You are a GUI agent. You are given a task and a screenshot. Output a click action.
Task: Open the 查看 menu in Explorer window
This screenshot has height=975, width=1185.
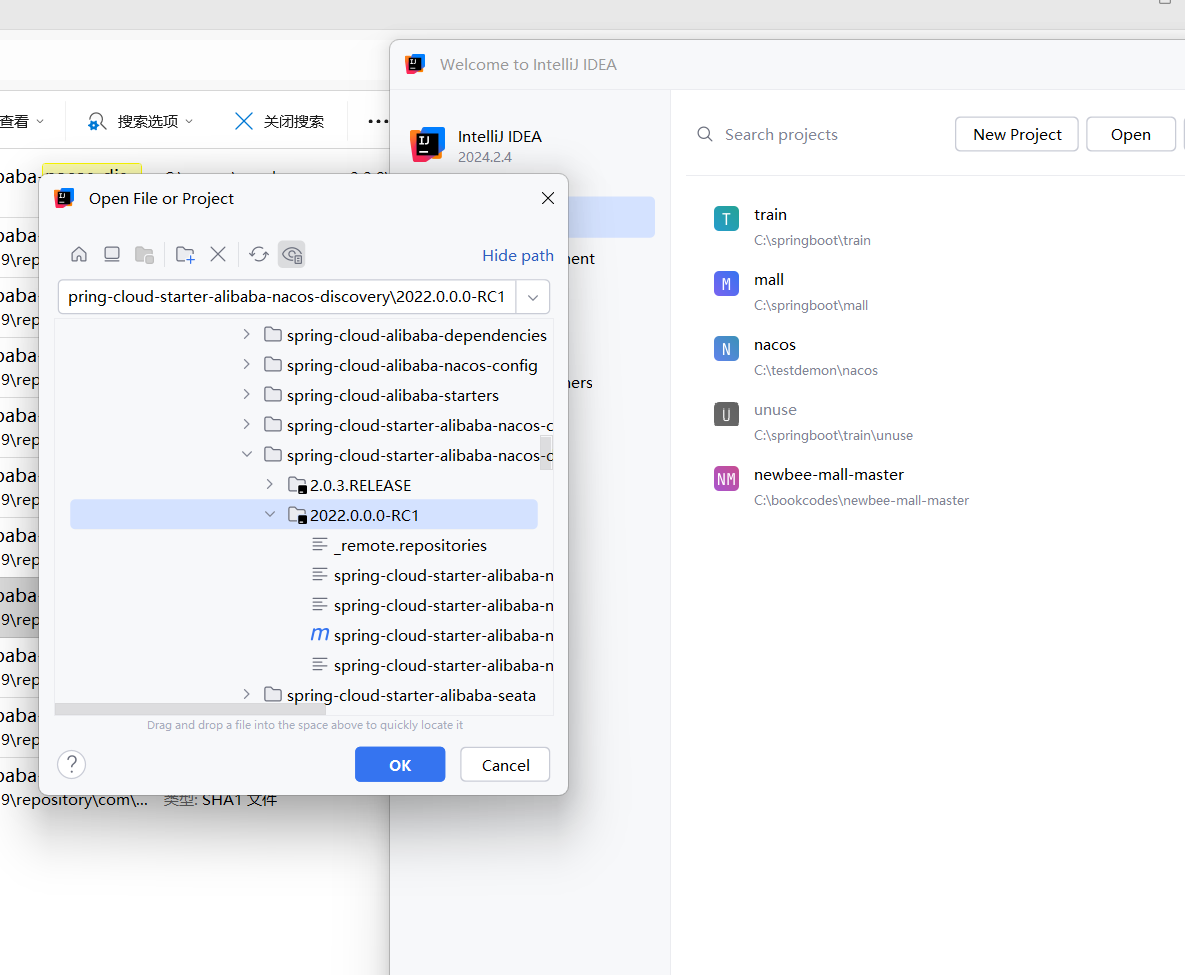[21, 121]
